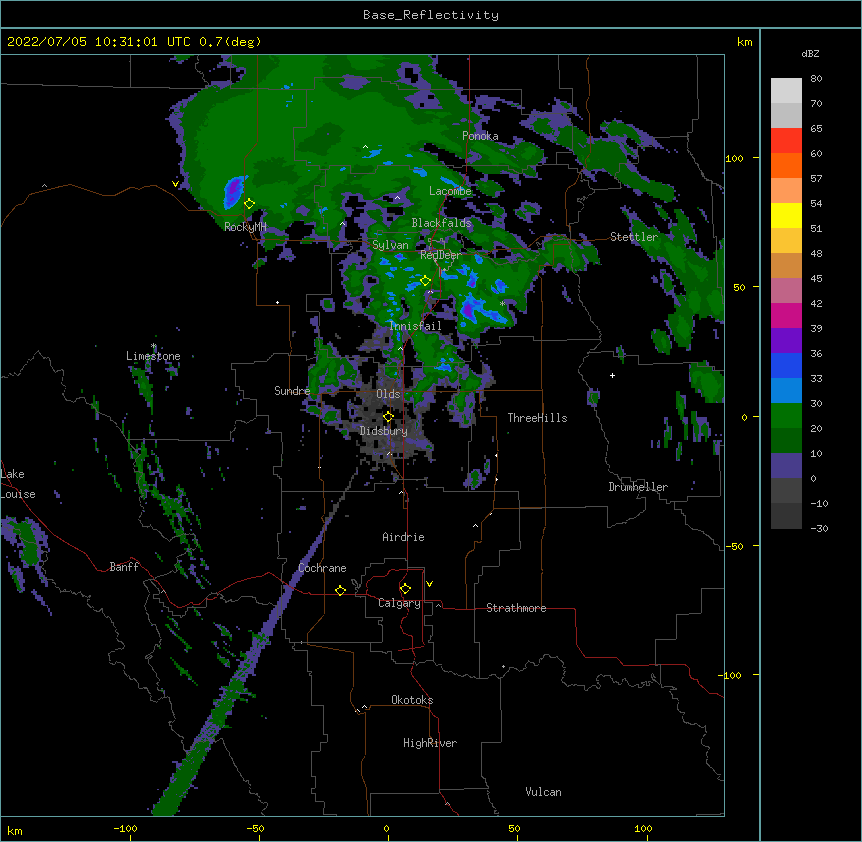
Task: Click the Banff label
Action: click(x=124, y=567)
